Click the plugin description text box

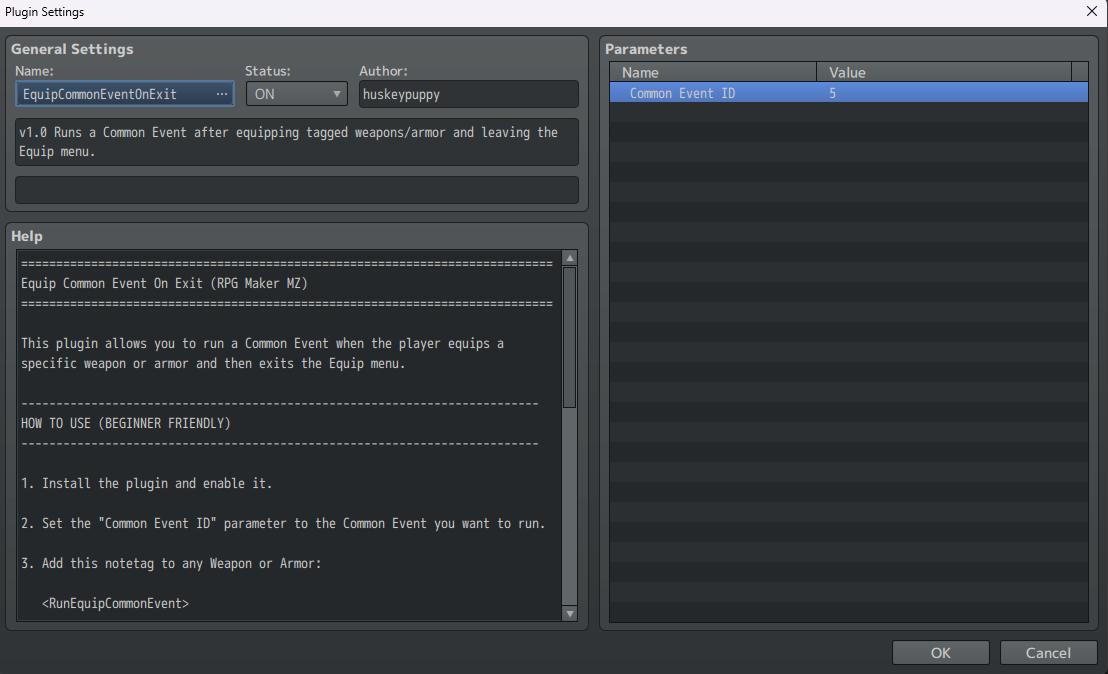(x=297, y=142)
